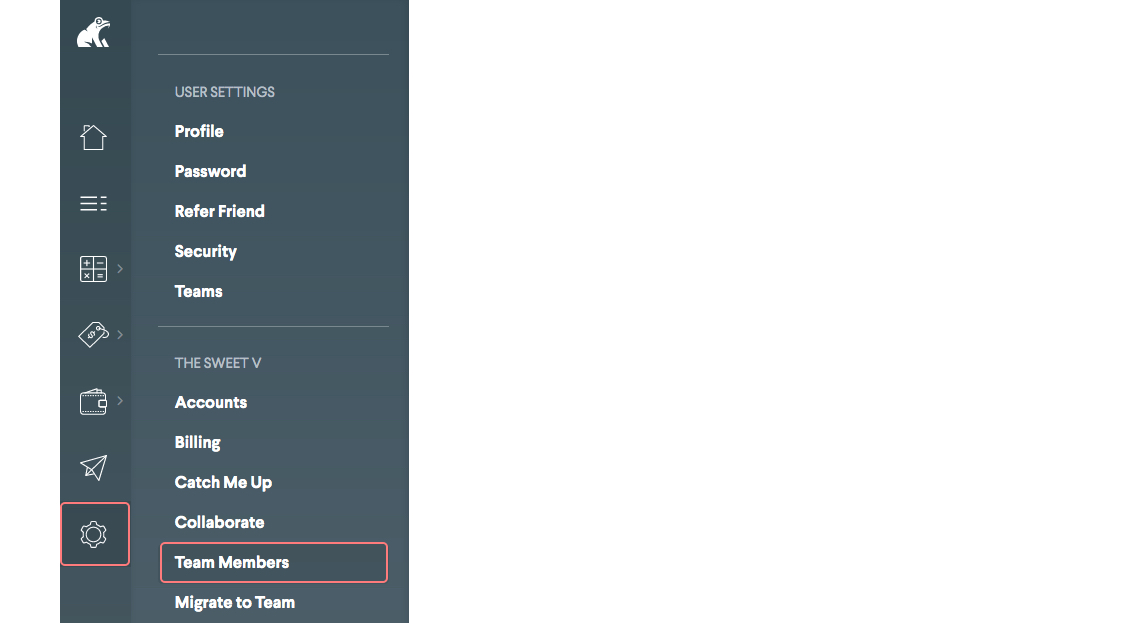Open the list menu icon
Image resolution: width=1133 pixels, height=623 pixels.
coord(93,204)
